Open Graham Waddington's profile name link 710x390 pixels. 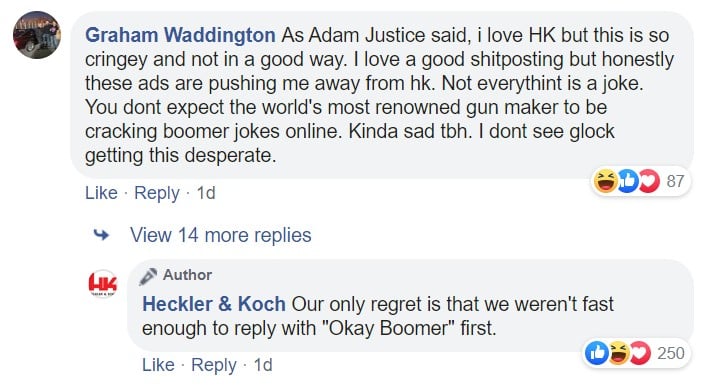pos(180,35)
